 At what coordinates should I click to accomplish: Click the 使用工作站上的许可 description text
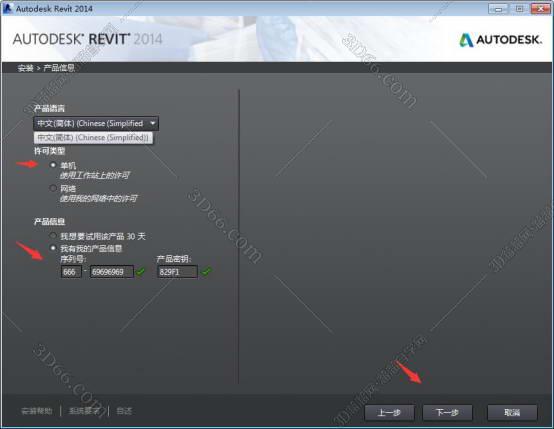point(95,175)
